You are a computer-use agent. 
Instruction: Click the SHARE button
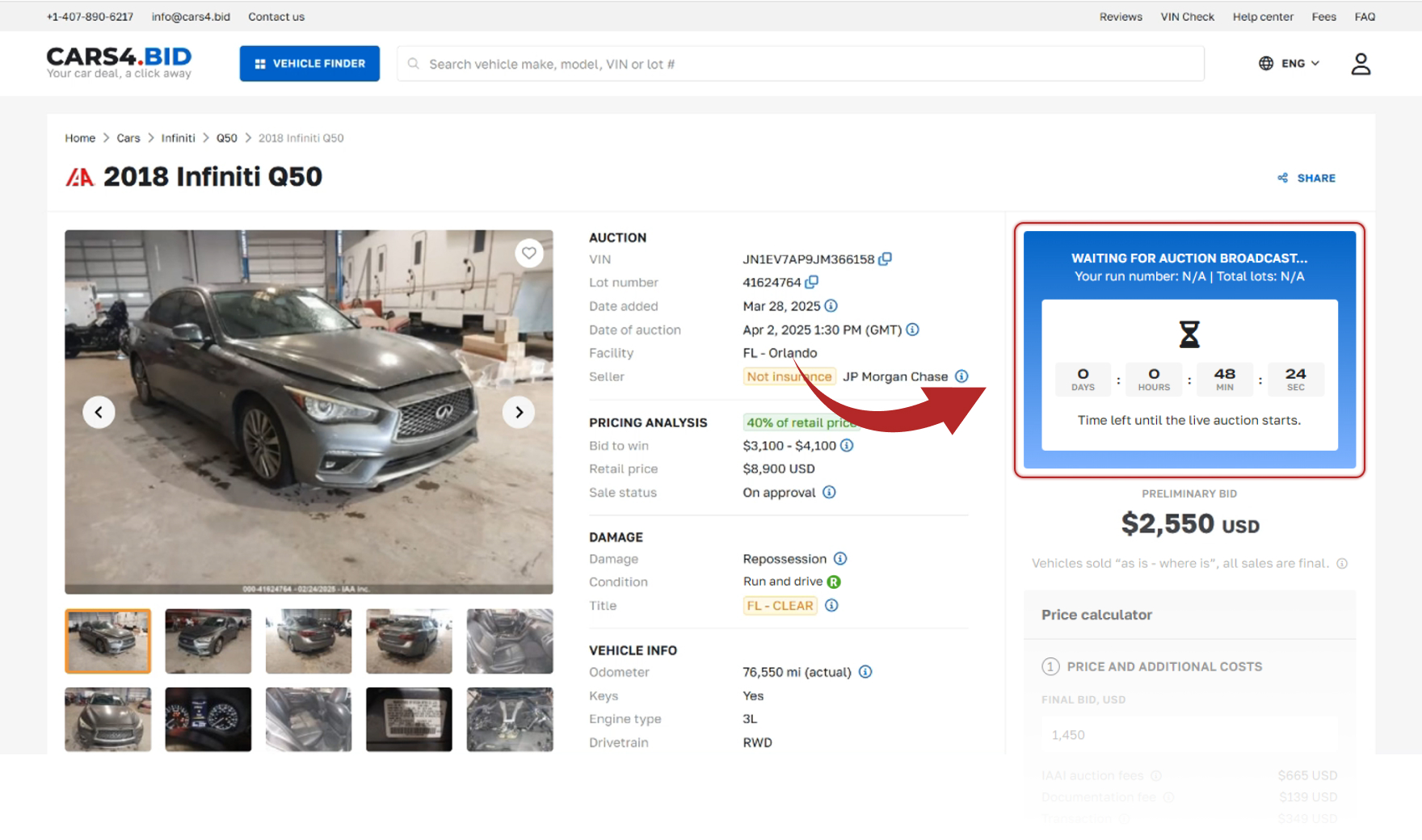(1306, 178)
